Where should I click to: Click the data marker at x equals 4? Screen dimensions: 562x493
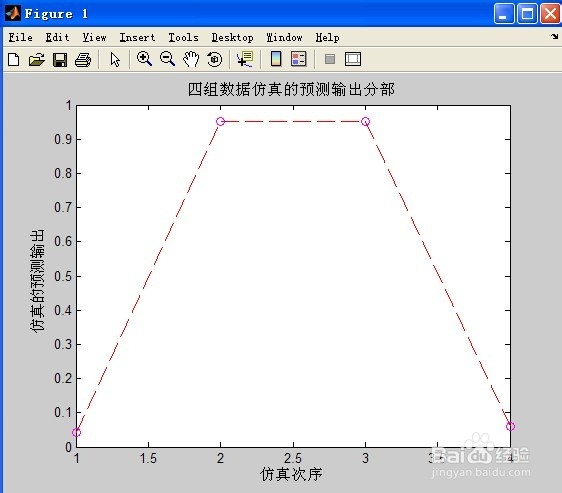point(510,426)
